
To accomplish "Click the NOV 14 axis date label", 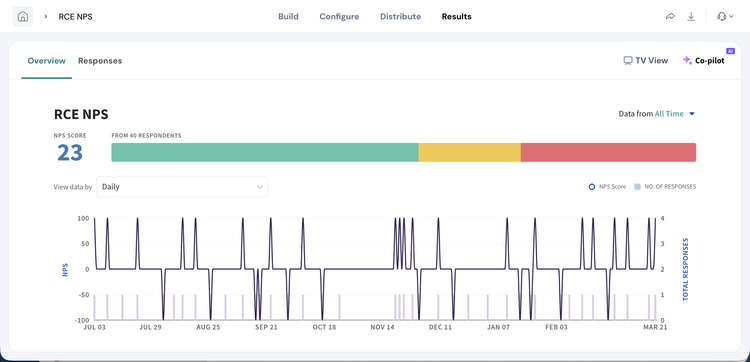I will 382,327.
